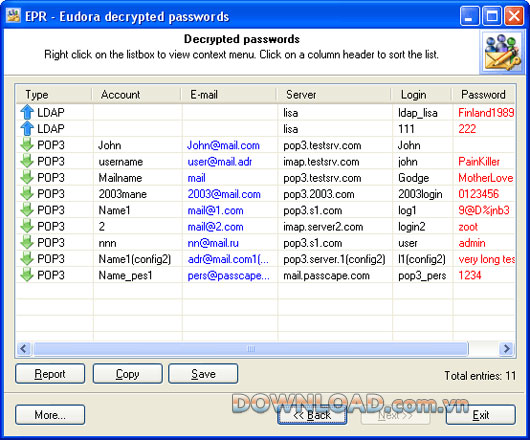Click the Report button
The height and width of the screenshot is (440, 530).
(50, 373)
